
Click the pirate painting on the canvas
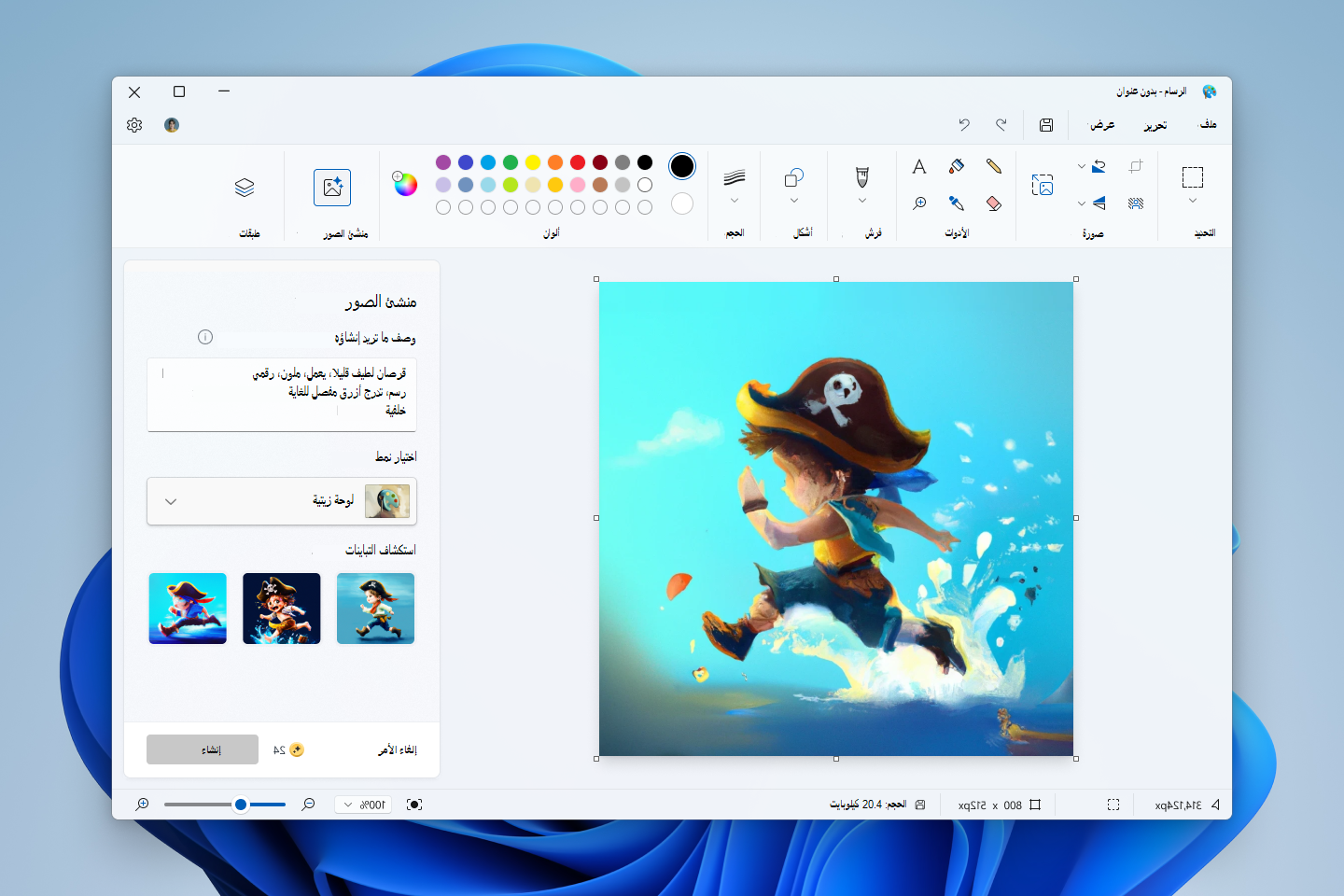pyautogui.click(x=836, y=519)
